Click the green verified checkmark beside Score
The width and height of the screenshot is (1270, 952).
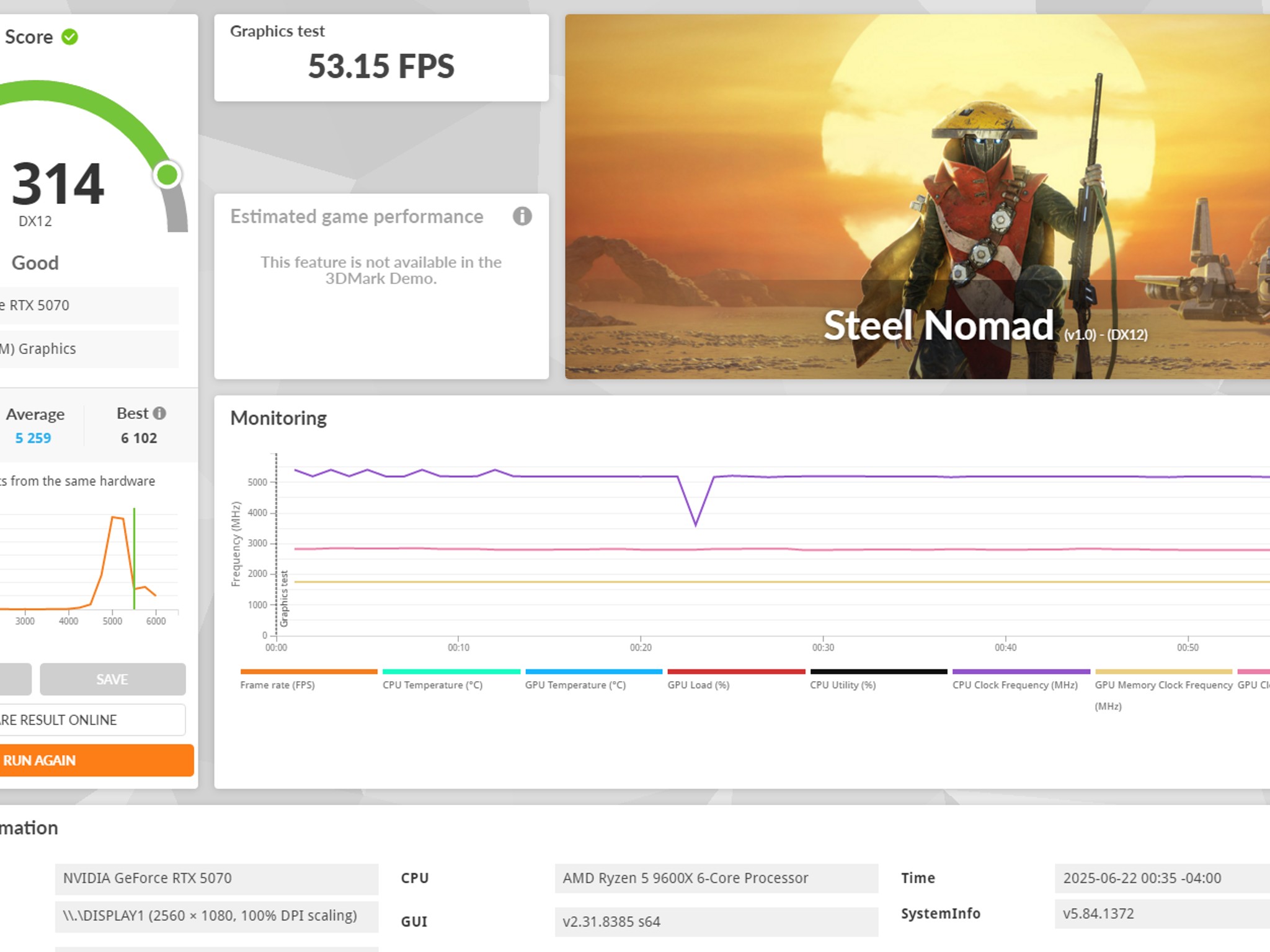click(70, 37)
